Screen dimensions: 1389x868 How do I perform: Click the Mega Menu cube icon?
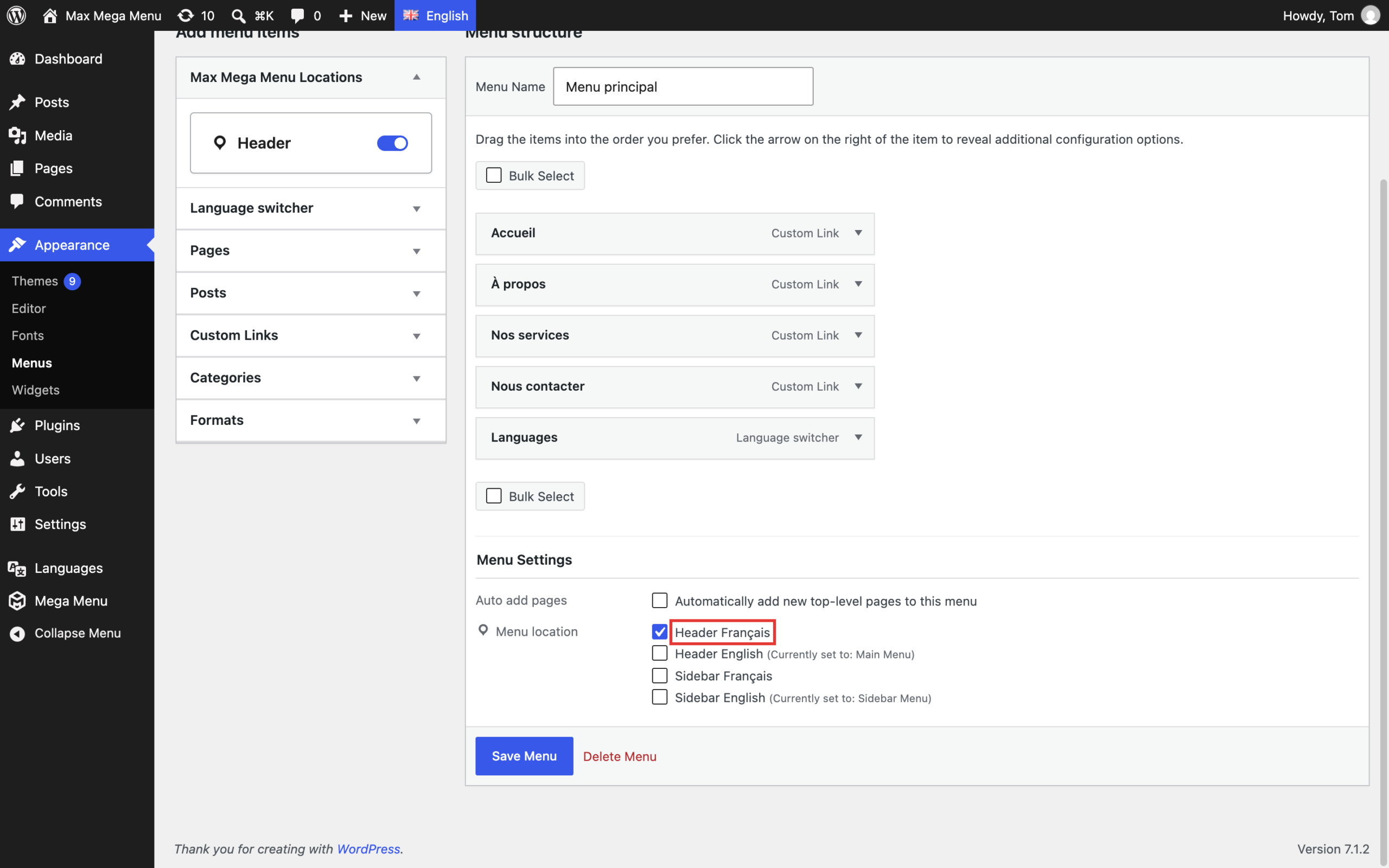pos(17,601)
